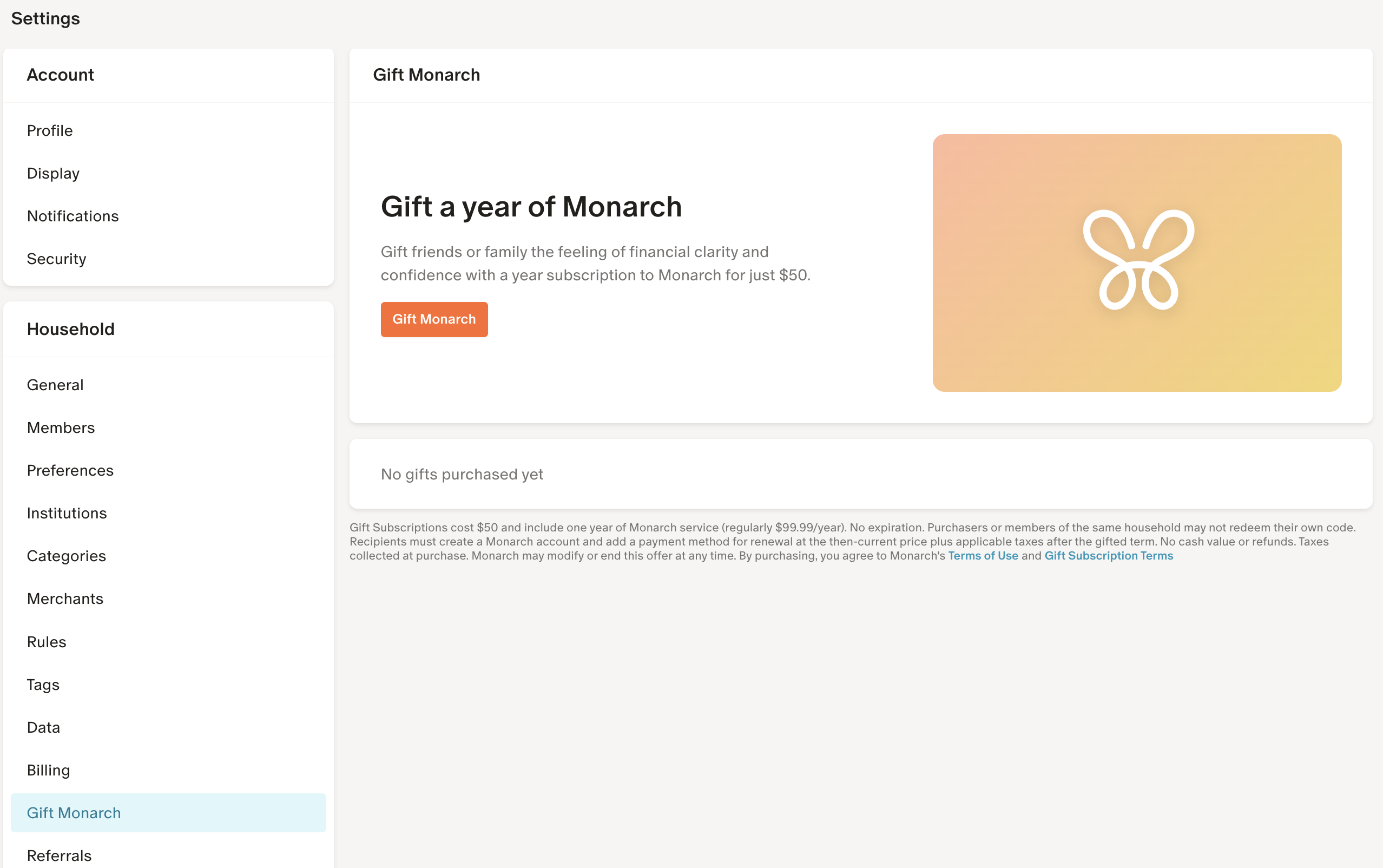Go to Tags settings

click(x=43, y=685)
